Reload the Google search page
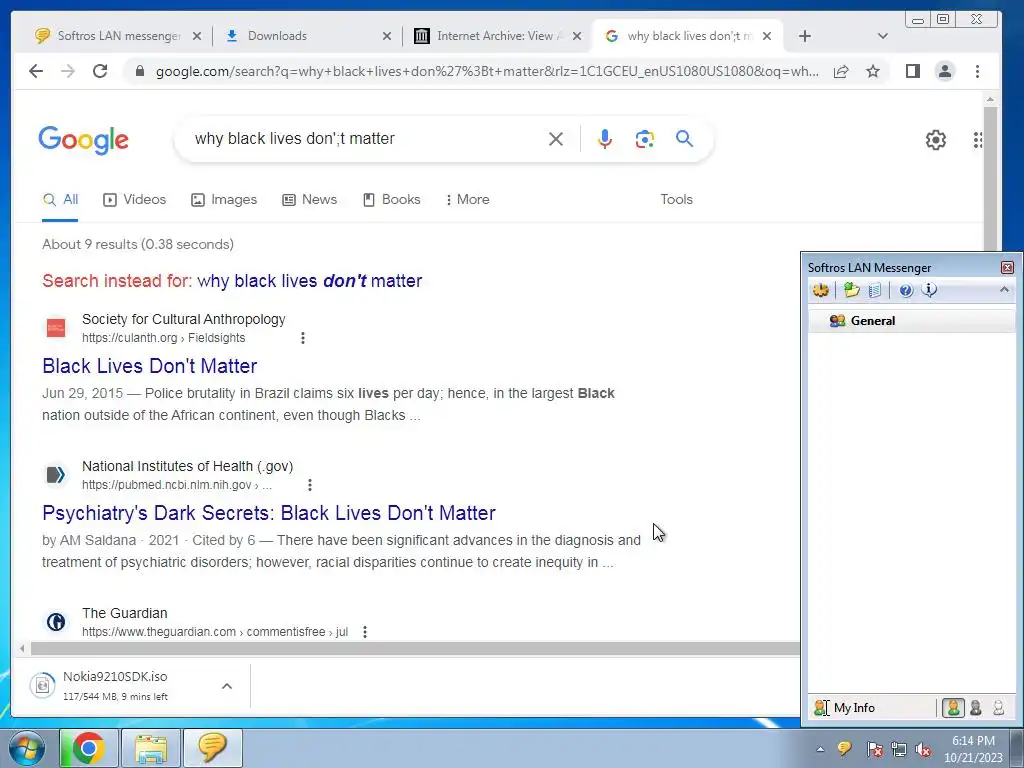 (100, 71)
